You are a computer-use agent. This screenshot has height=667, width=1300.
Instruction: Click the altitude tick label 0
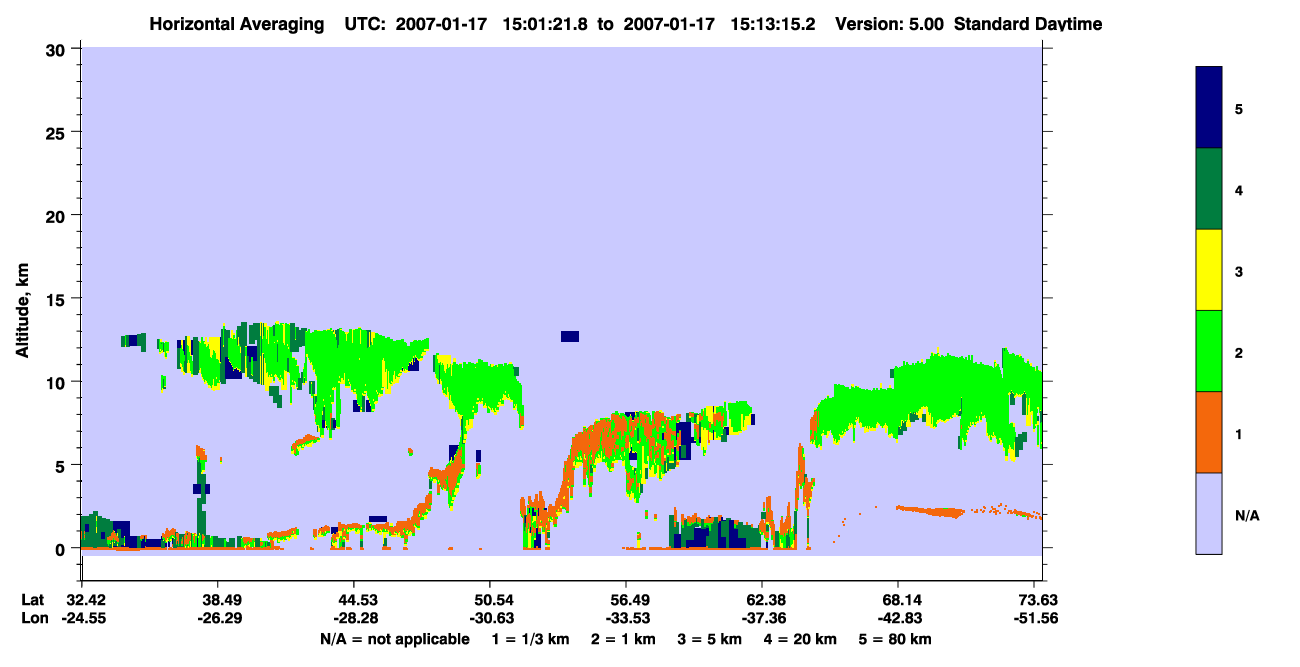[x=63, y=549]
